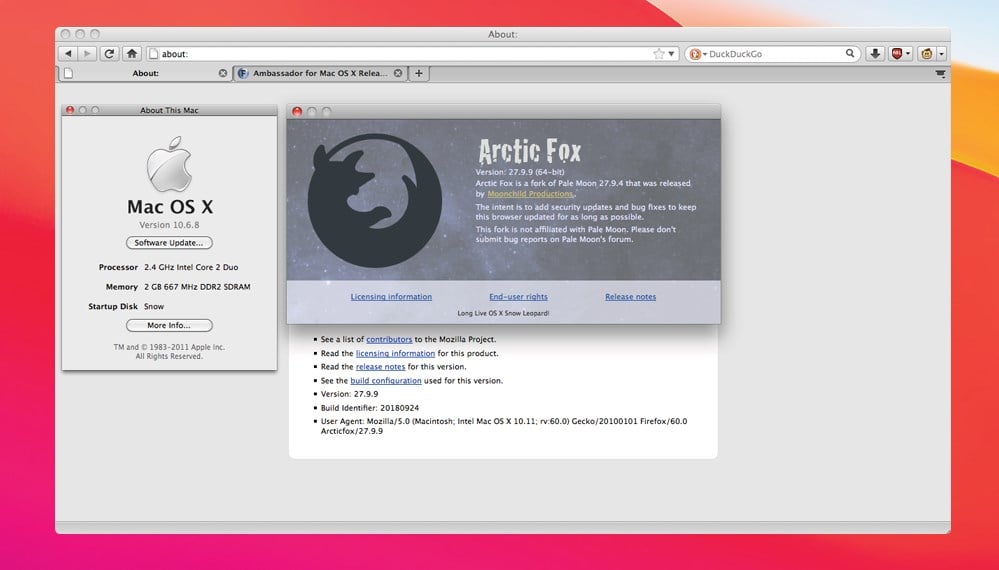Image resolution: width=999 pixels, height=570 pixels.
Task: Click Version 10.6.8 text
Action: pyautogui.click(x=169, y=225)
